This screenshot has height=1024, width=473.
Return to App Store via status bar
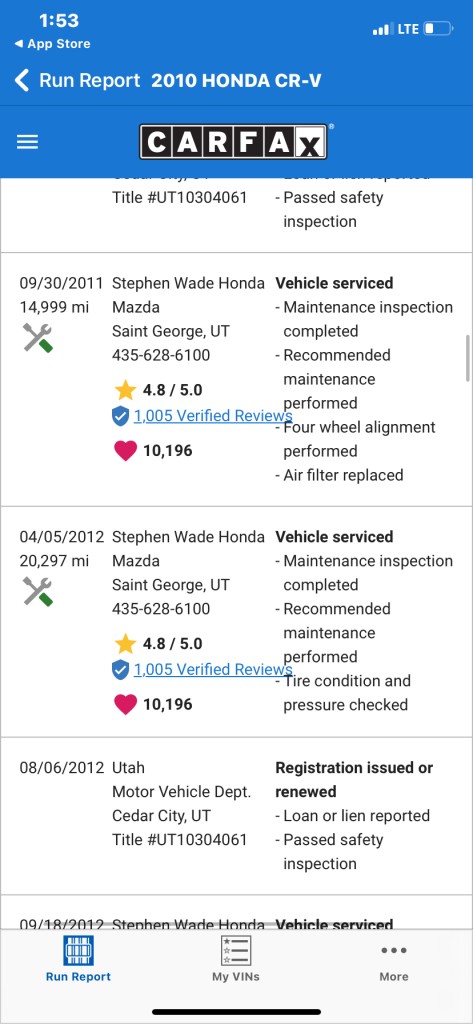[52, 44]
